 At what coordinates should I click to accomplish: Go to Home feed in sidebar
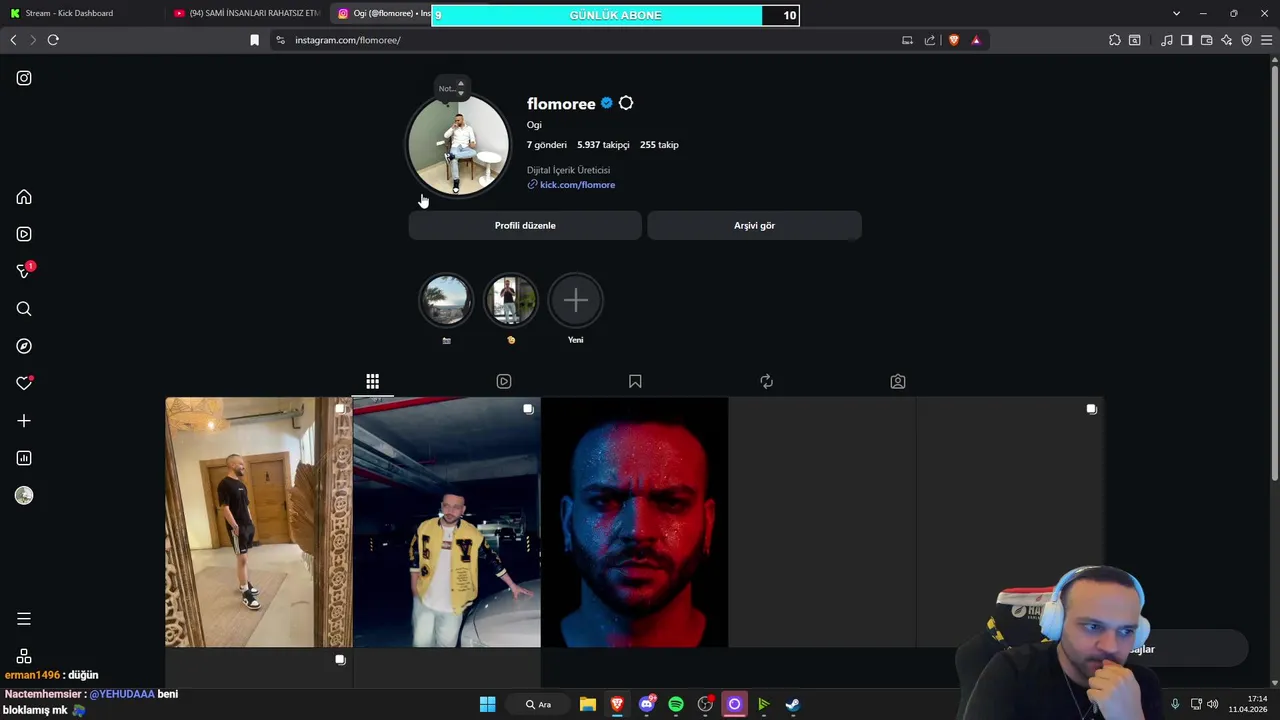tap(24, 197)
